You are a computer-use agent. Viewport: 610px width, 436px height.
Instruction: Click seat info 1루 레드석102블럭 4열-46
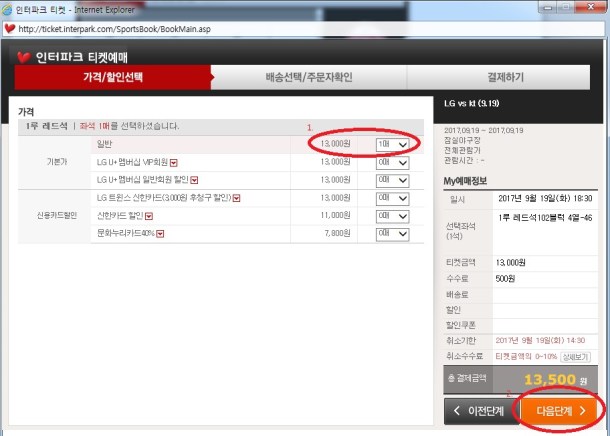(x=545, y=218)
